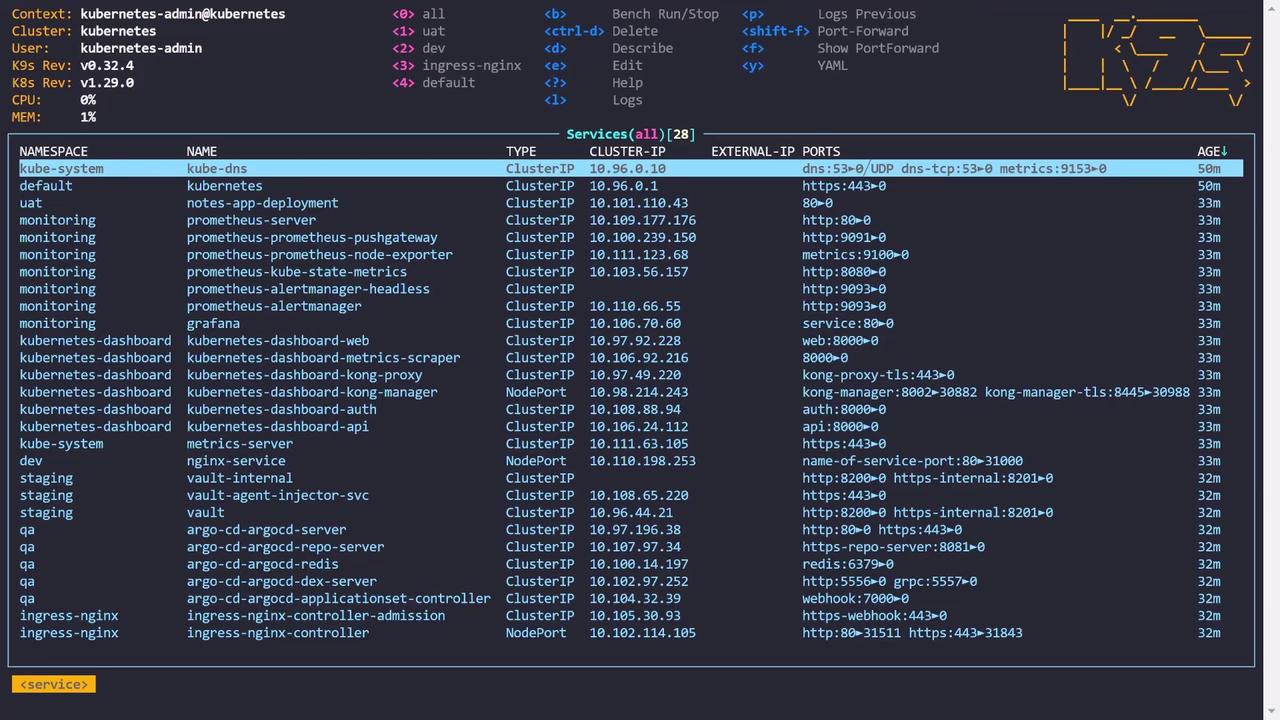The height and width of the screenshot is (720, 1280).
Task: Select the all namespaces shortcut
Action: (x=433, y=14)
